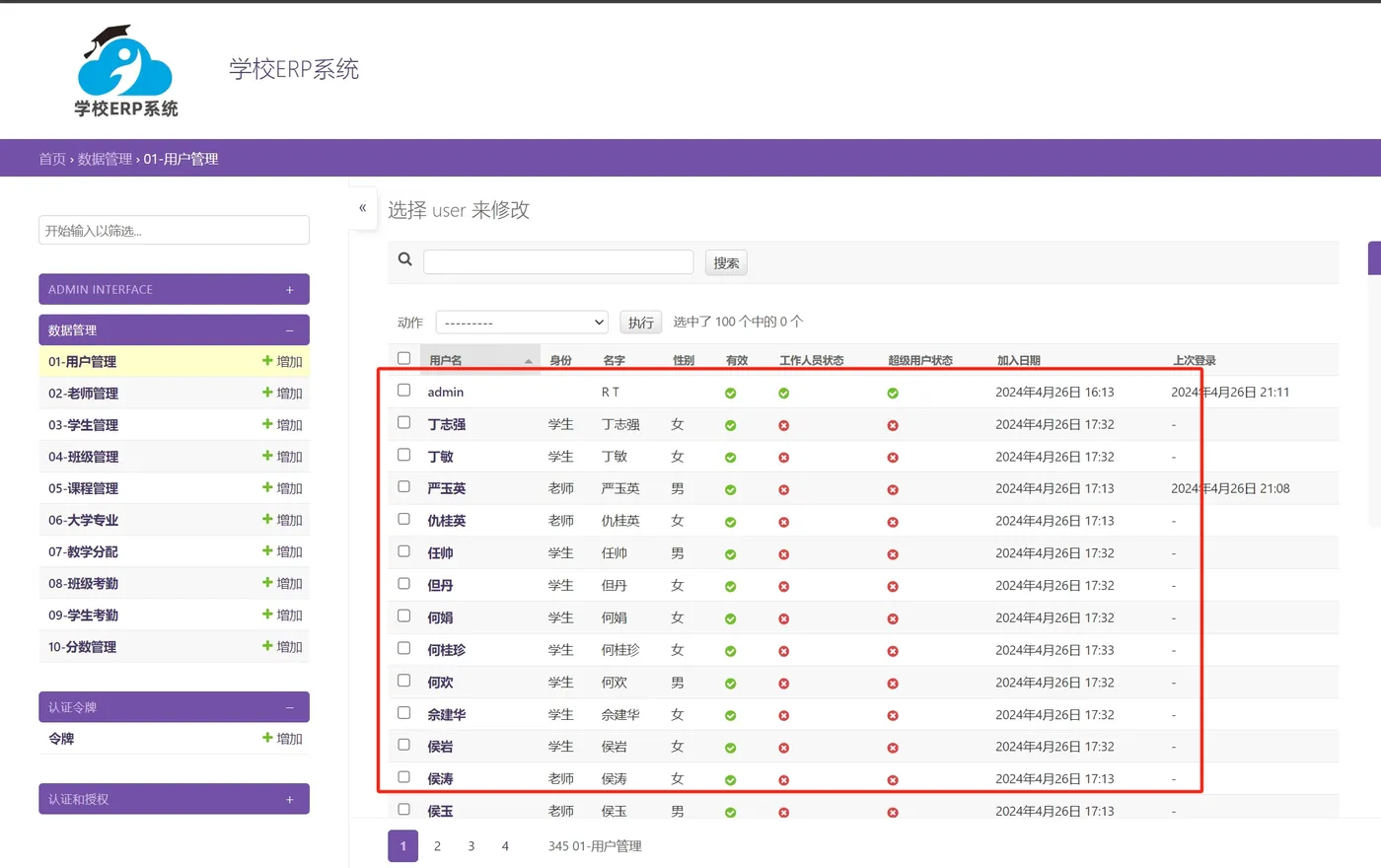Open 10-分数管理 in sidebar
The height and width of the screenshot is (868, 1381).
coord(82,647)
